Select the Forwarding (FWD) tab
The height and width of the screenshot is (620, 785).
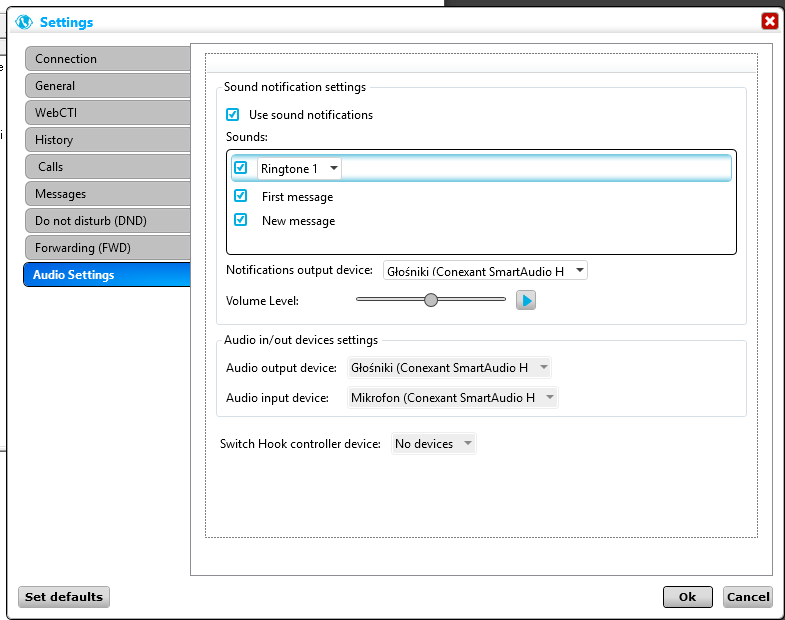pos(106,248)
